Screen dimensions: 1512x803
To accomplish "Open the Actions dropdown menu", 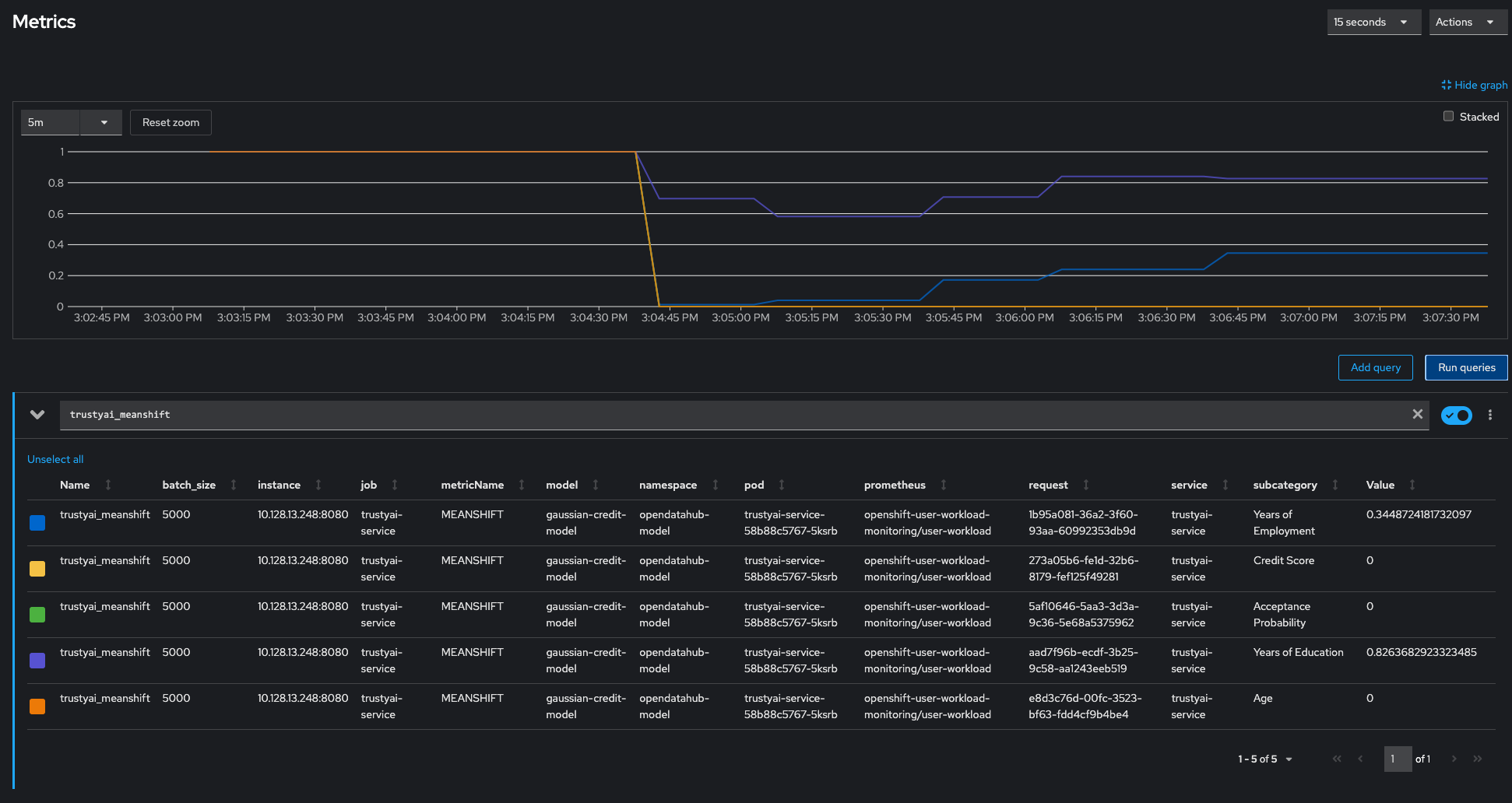I will click(x=1468, y=22).
